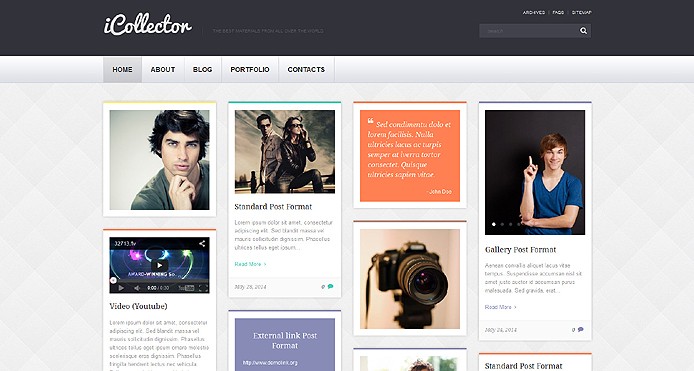Click the couple in sunglasses photo

[285, 151]
